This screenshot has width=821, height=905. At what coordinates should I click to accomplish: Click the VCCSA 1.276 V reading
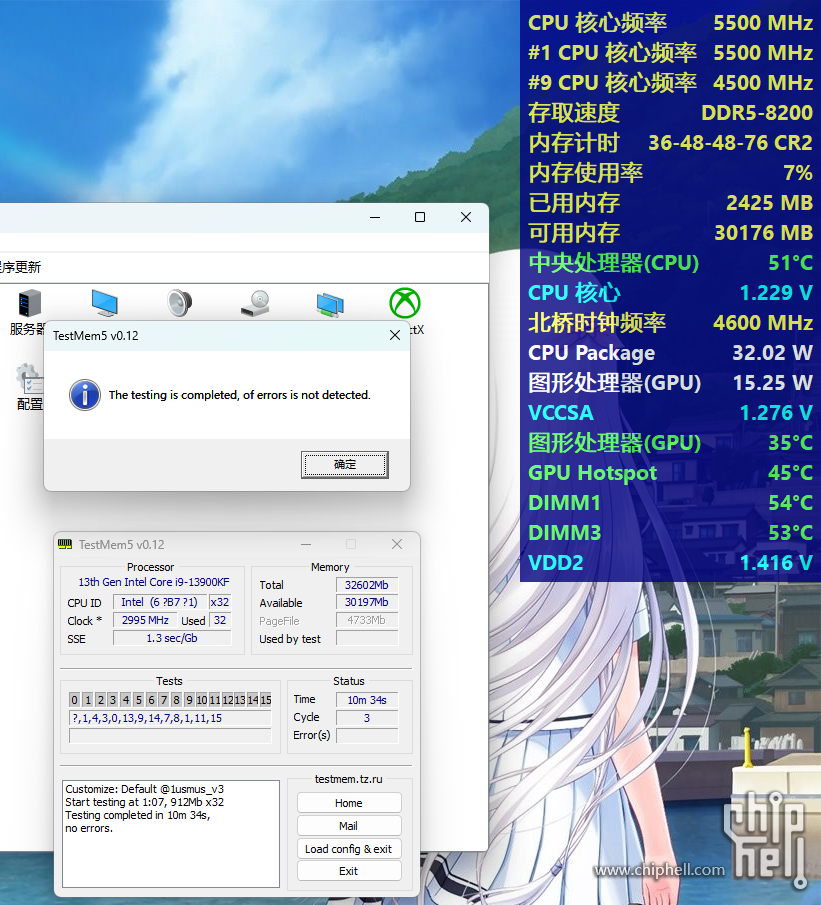pos(670,413)
